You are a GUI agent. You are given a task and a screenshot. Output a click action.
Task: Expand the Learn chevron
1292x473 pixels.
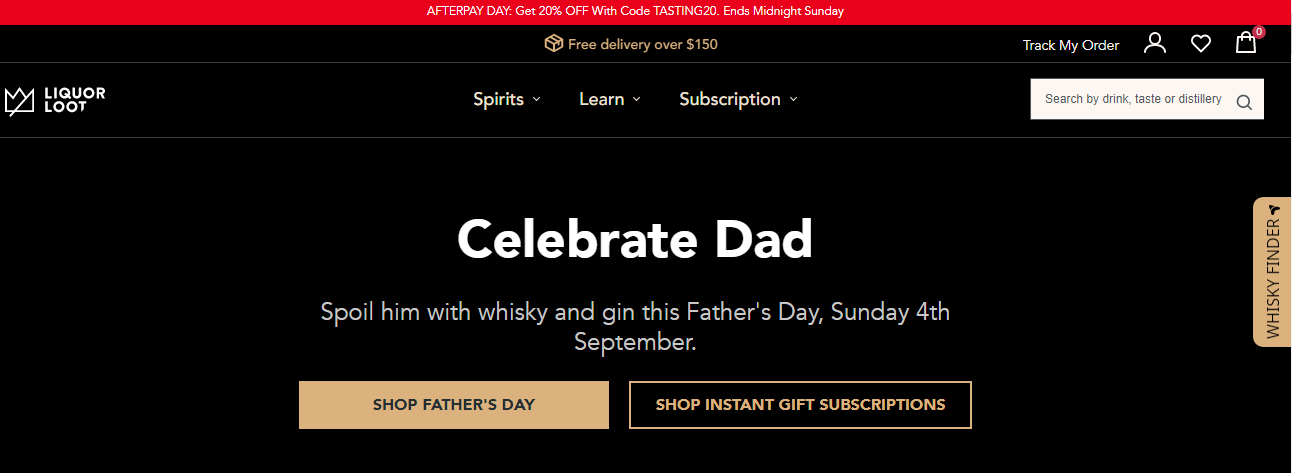pyautogui.click(x=636, y=99)
